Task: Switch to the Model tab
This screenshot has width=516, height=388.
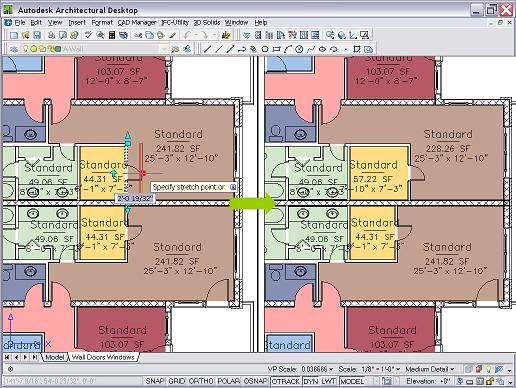Action: (x=54, y=357)
